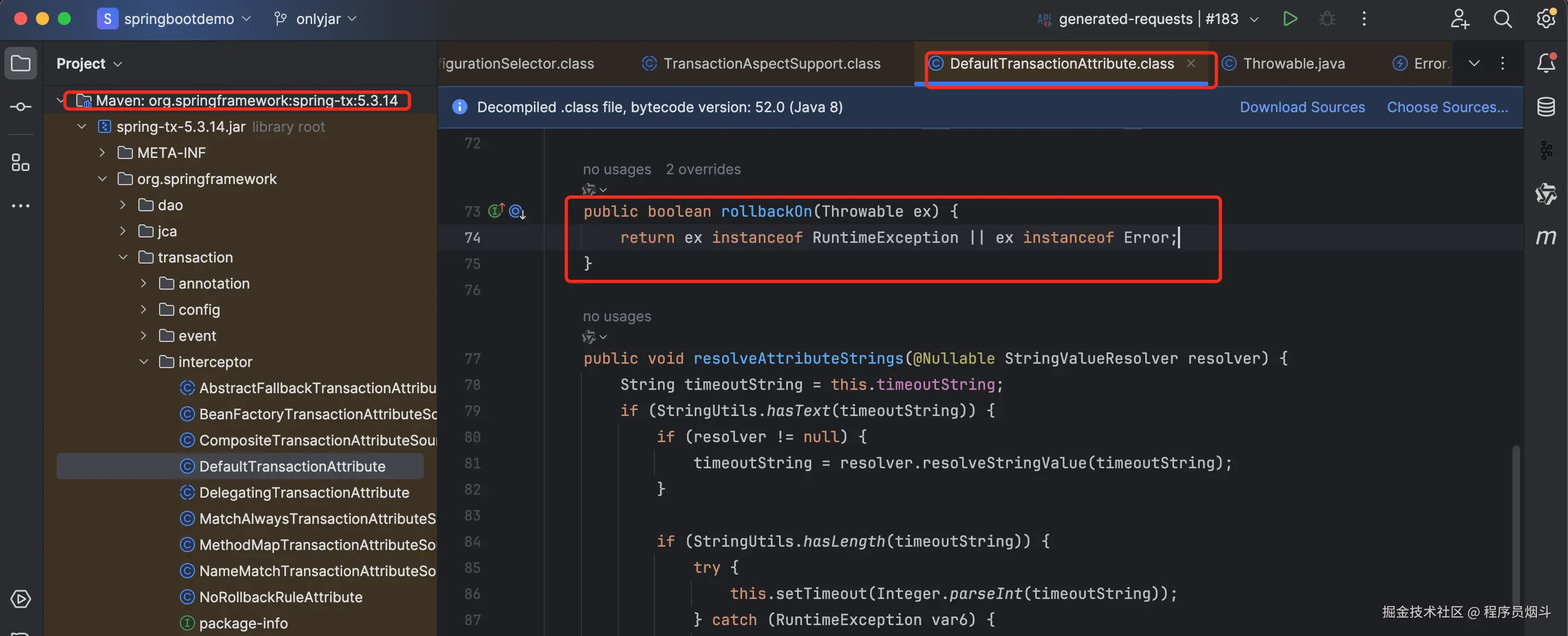Collapse the interceptor folder

click(x=144, y=362)
